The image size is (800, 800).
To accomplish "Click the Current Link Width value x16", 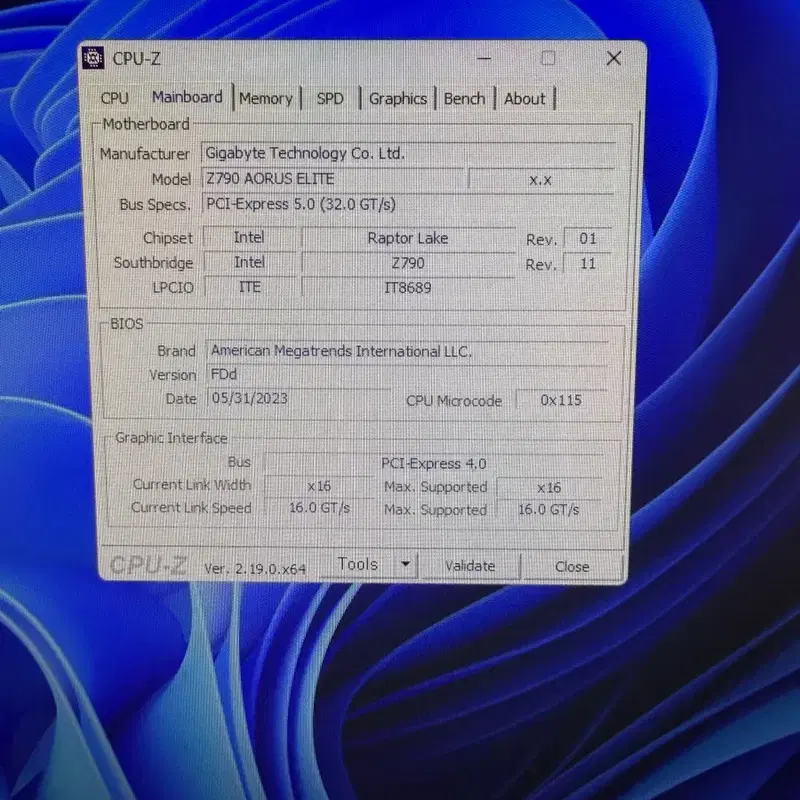I will coord(319,487).
